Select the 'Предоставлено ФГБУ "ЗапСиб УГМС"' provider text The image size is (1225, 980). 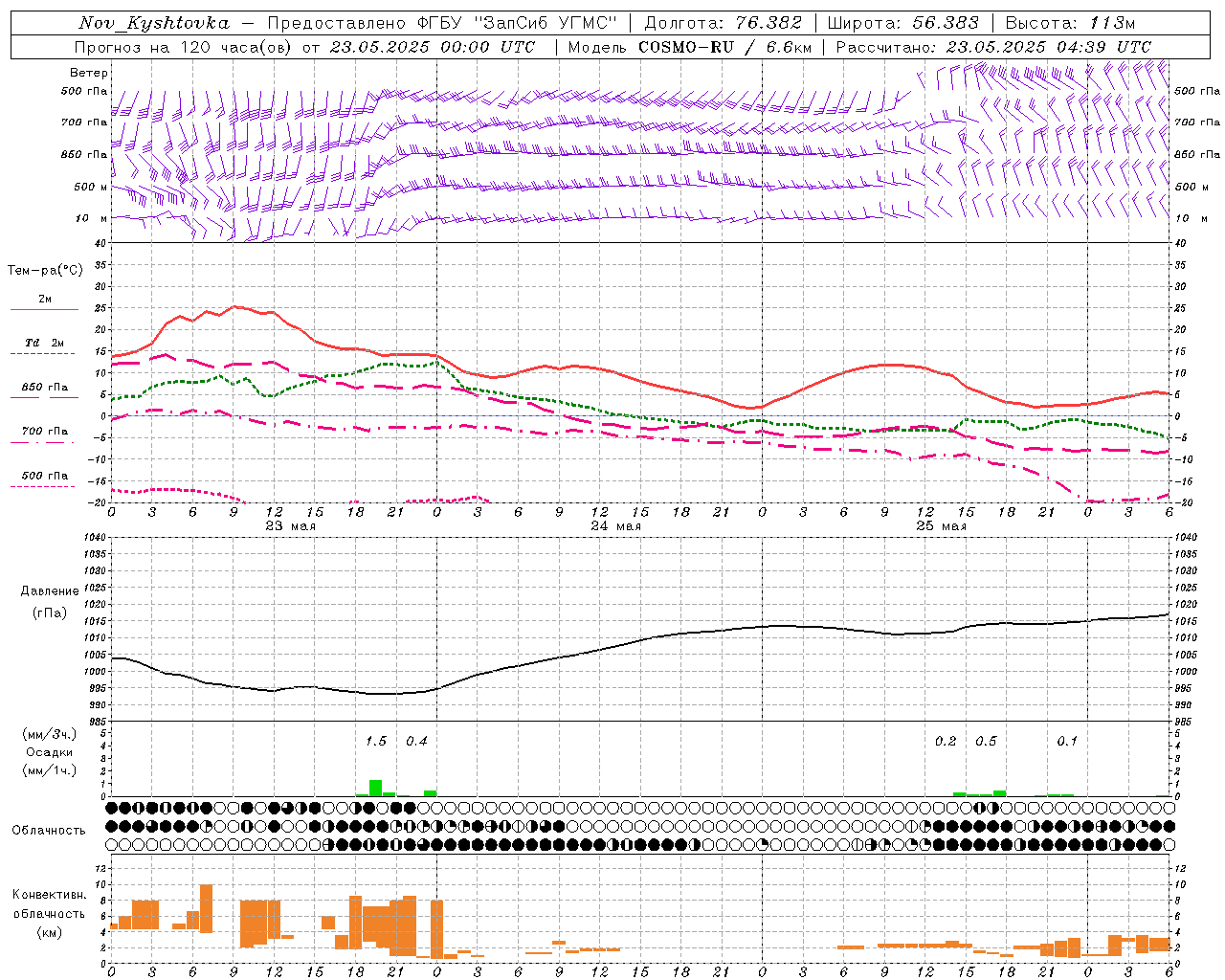point(442,23)
